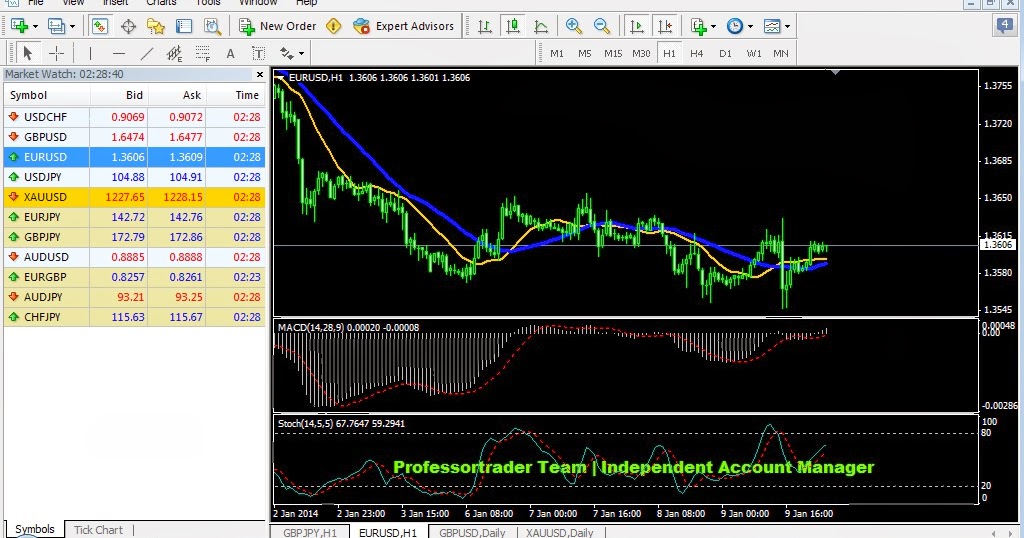Open the chart Templates icon
1024x538 pixels.
(772, 26)
